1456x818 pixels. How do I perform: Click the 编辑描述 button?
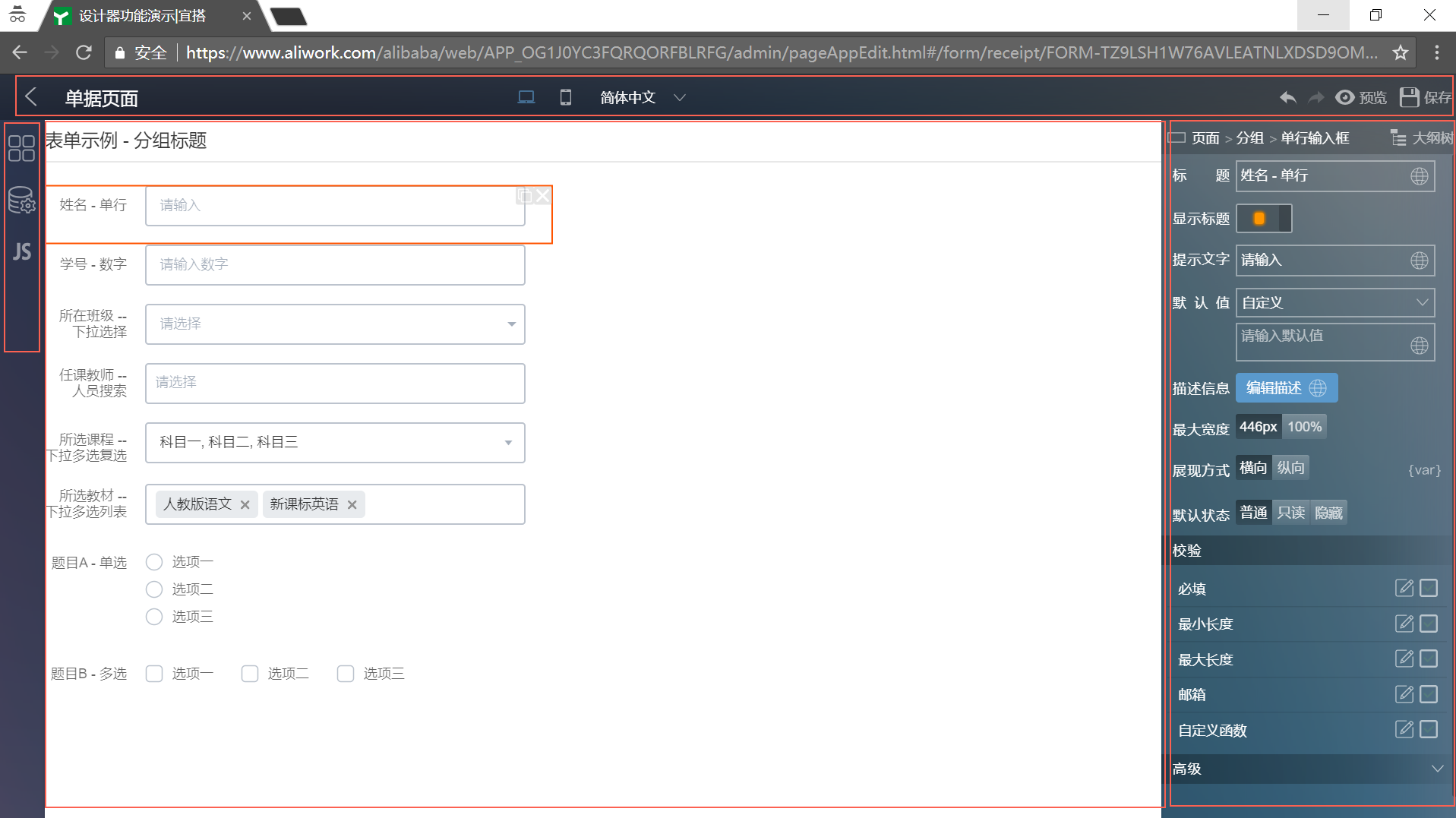1287,388
